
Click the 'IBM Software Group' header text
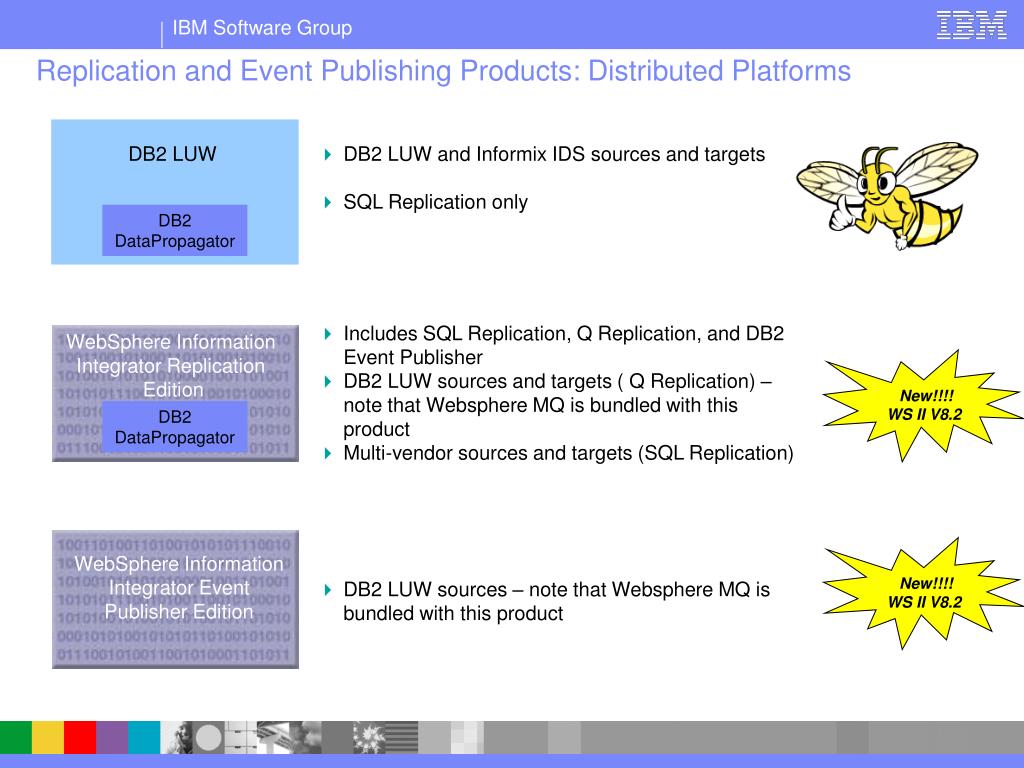262,28
